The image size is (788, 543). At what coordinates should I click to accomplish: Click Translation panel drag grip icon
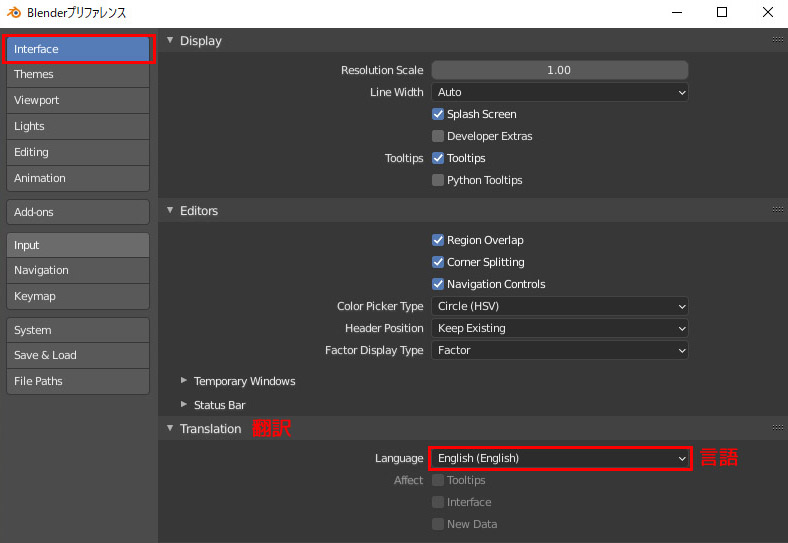coord(777,428)
